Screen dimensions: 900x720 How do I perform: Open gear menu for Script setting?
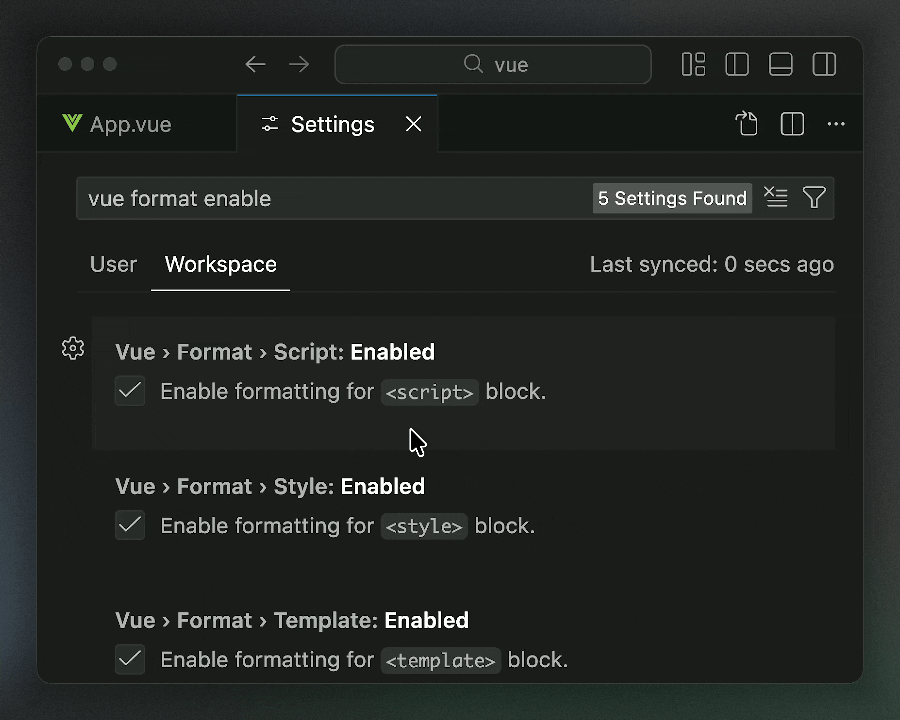[x=73, y=348]
